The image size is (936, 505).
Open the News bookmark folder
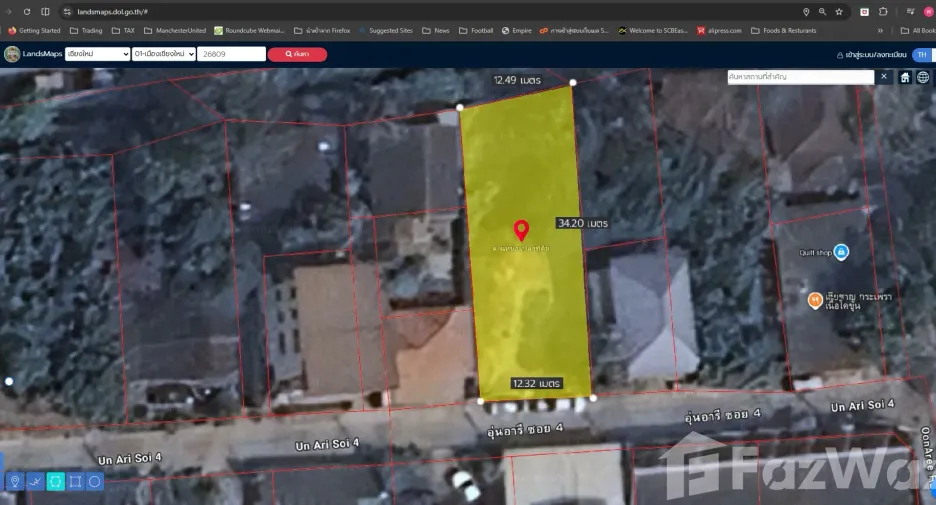coord(436,30)
